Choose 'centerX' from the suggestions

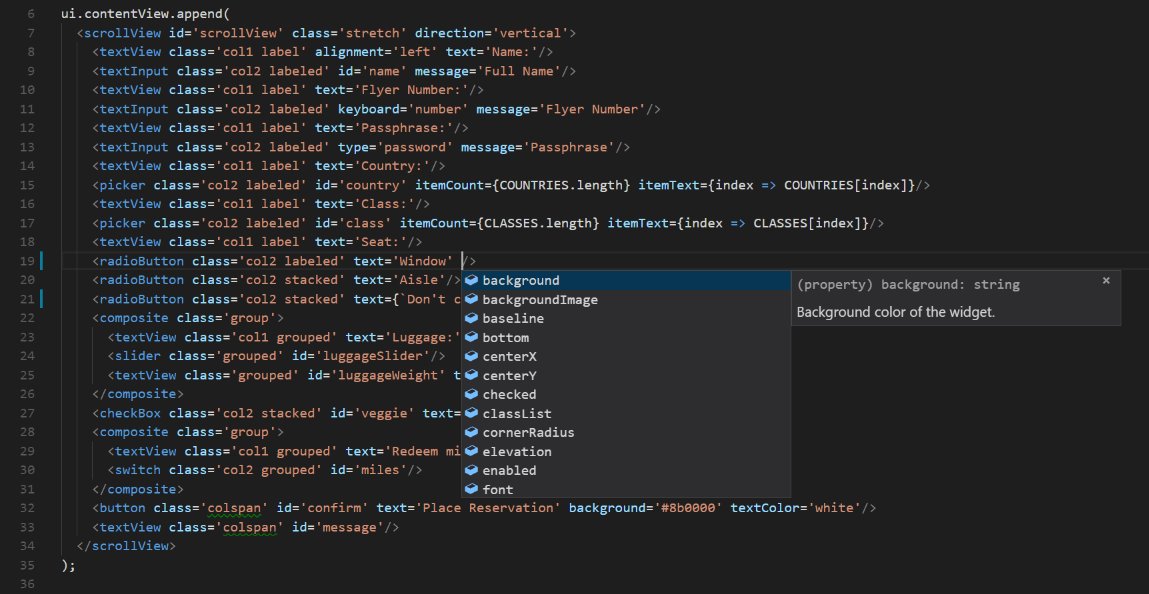point(626,357)
